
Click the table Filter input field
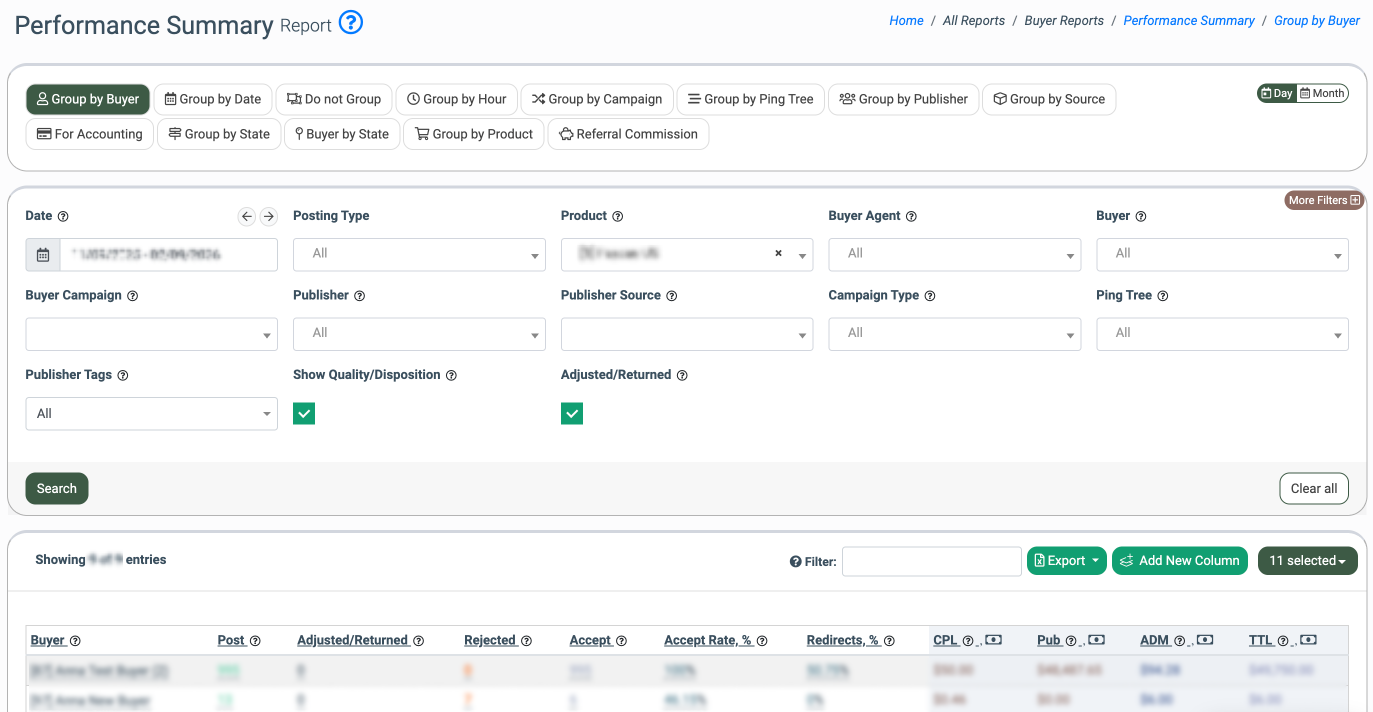(931, 561)
